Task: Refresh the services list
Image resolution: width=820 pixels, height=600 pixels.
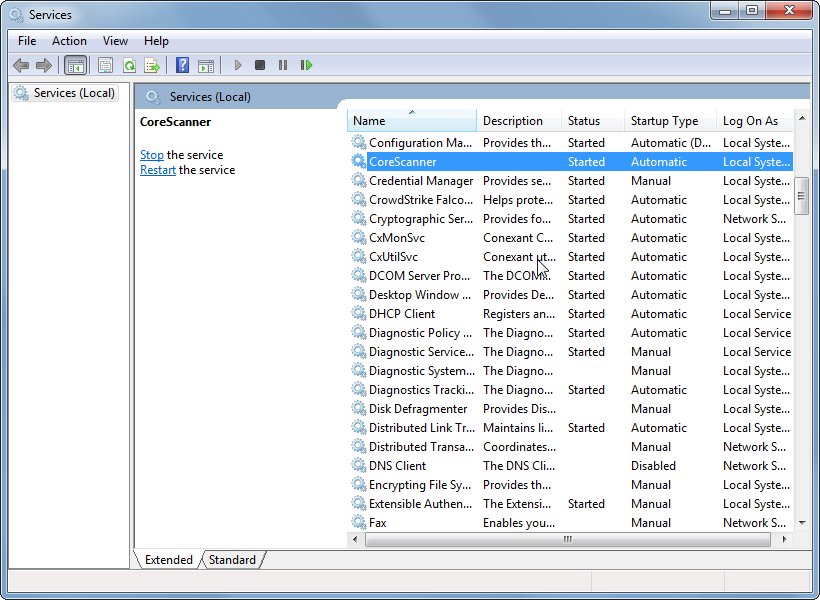Action: click(129, 65)
